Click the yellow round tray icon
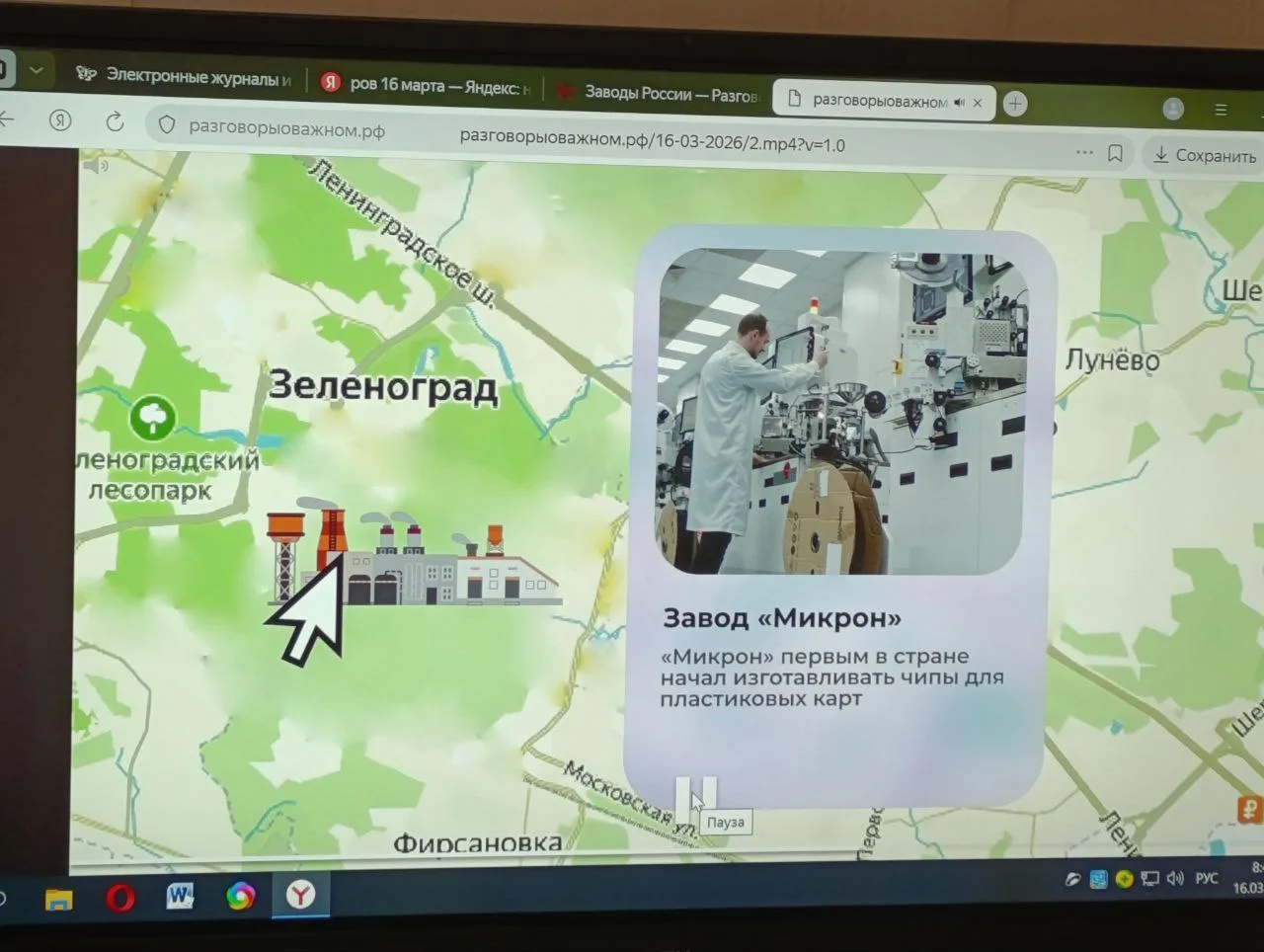The width and height of the screenshot is (1264, 952). pyautogui.click(x=1124, y=879)
